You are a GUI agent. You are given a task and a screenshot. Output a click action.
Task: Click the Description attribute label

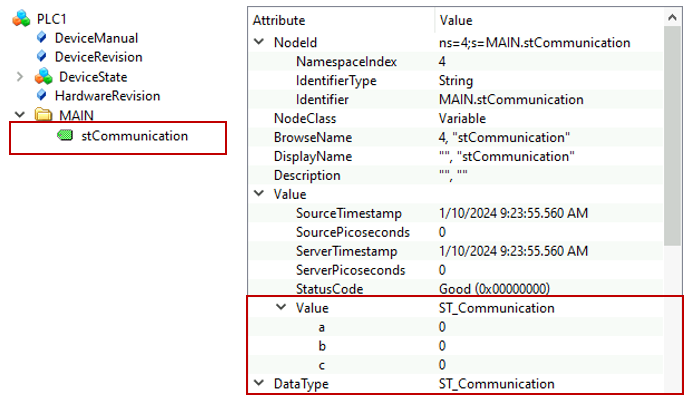pyautogui.click(x=307, y=175)
